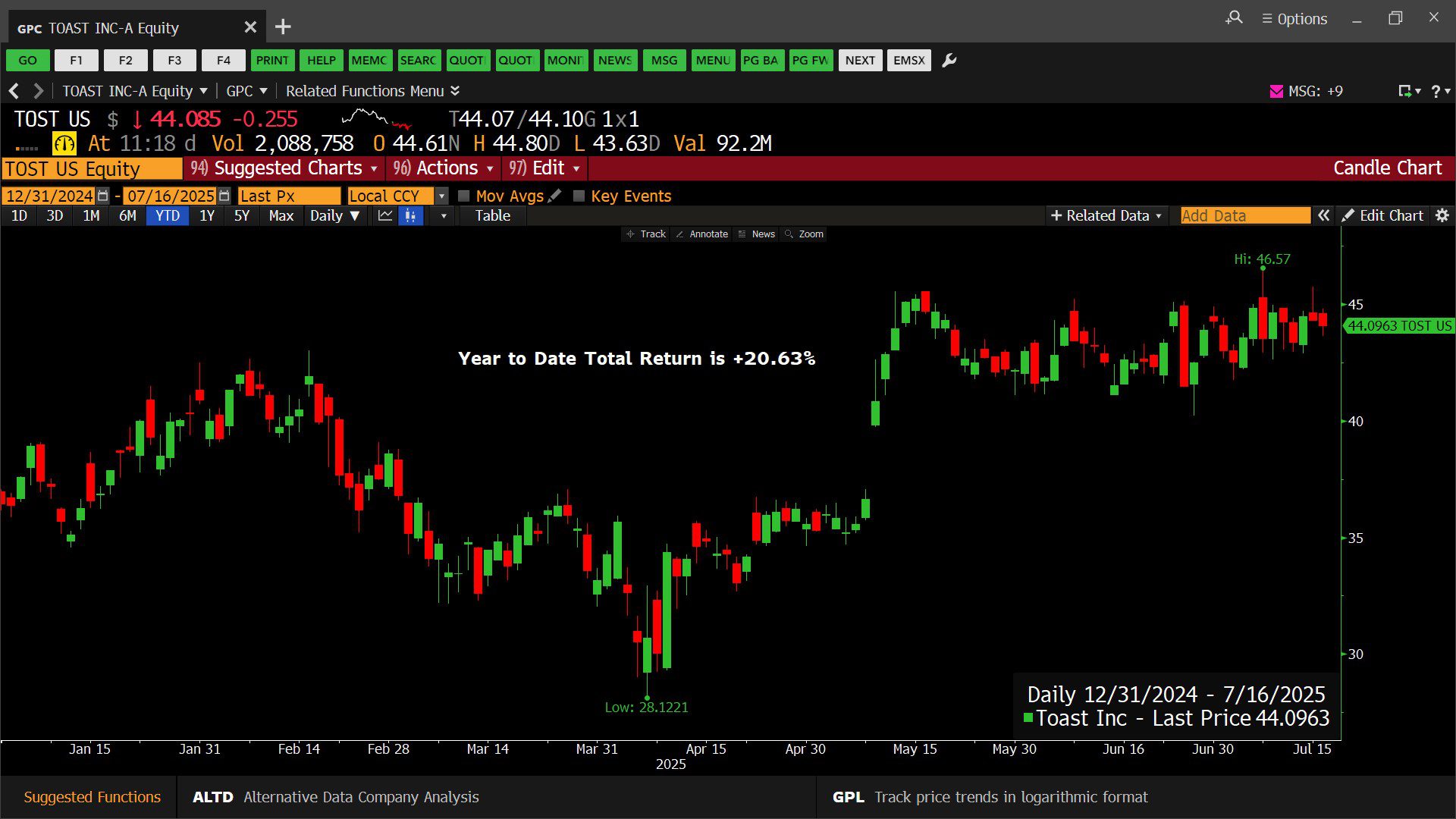Select the YTD time range

pos(168,216)
